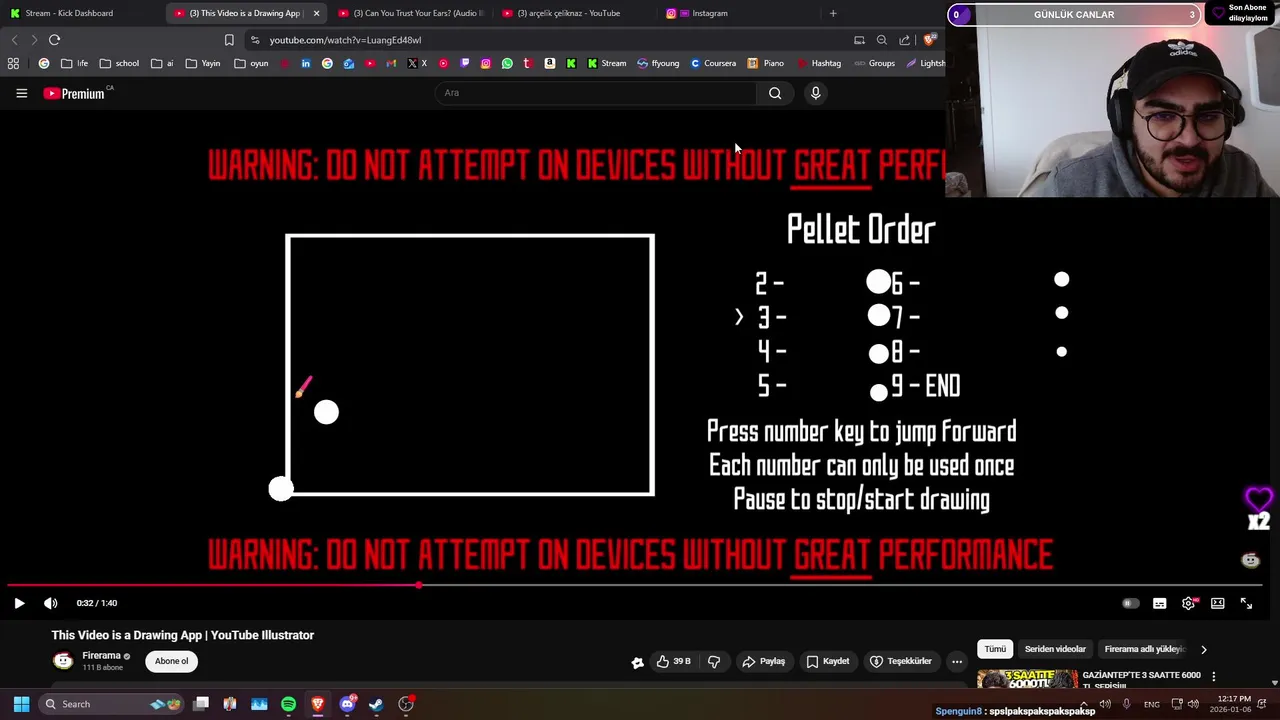Open Discord from the taskbar

[x=347, y=704]
